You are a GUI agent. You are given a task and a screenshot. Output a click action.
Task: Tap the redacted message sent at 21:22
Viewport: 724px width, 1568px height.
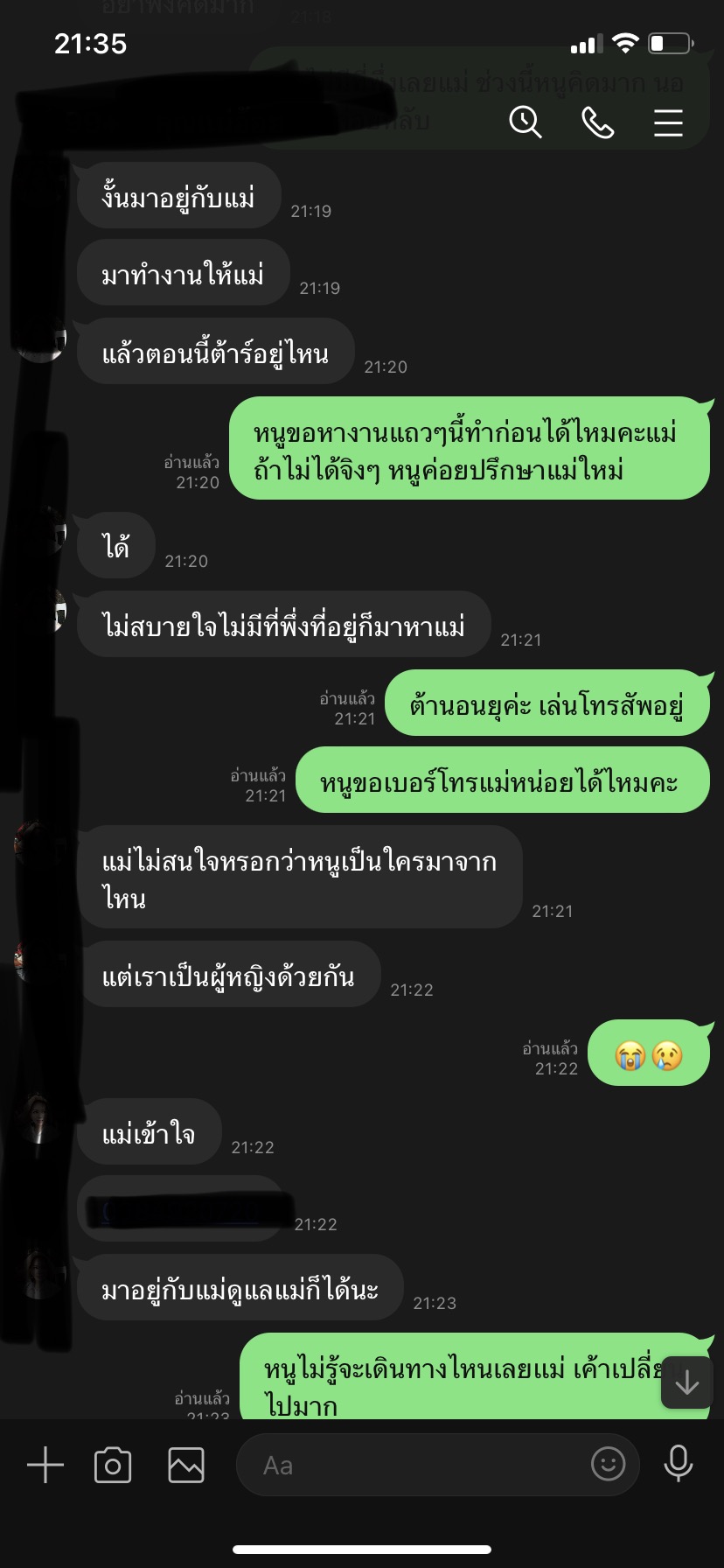(x=181, y=1209)
